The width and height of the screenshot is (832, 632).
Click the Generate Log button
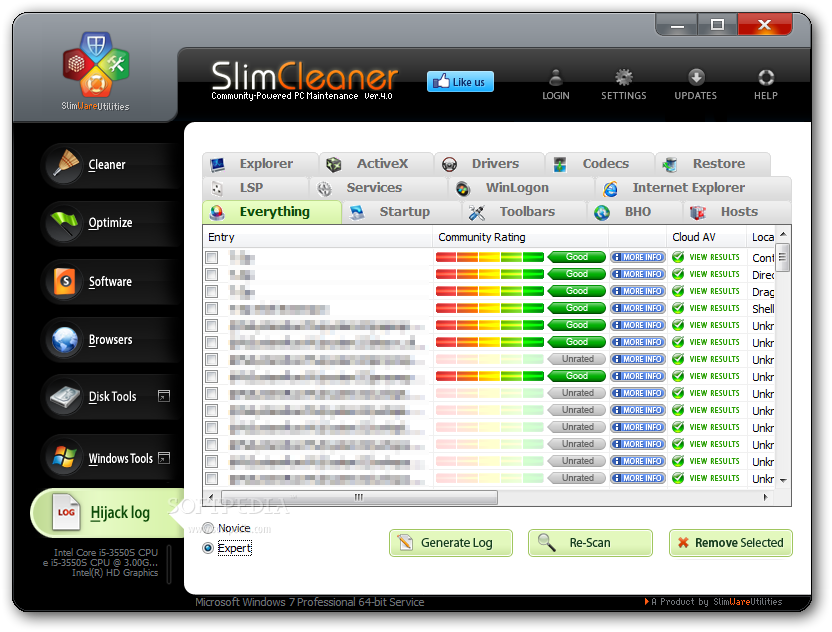pos(451,543)
